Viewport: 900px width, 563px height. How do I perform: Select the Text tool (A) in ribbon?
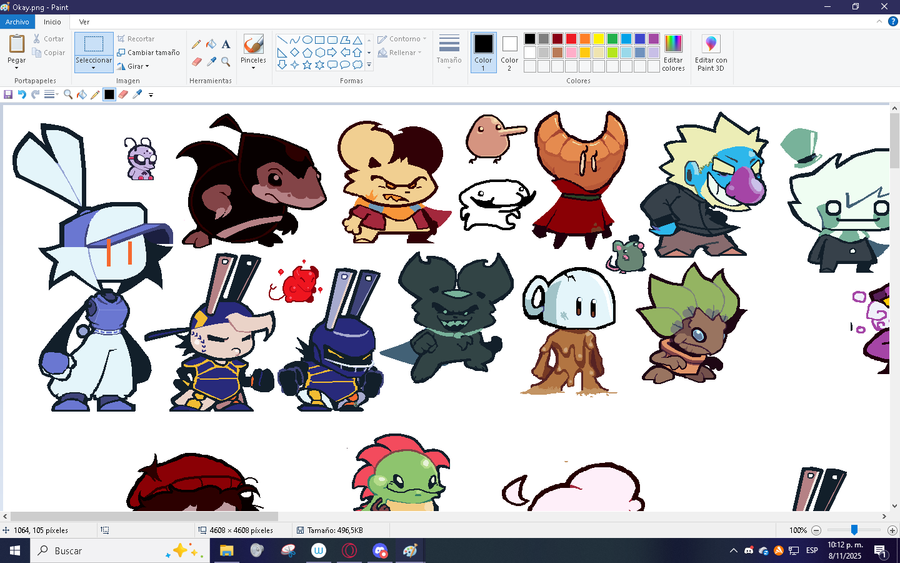226,44
